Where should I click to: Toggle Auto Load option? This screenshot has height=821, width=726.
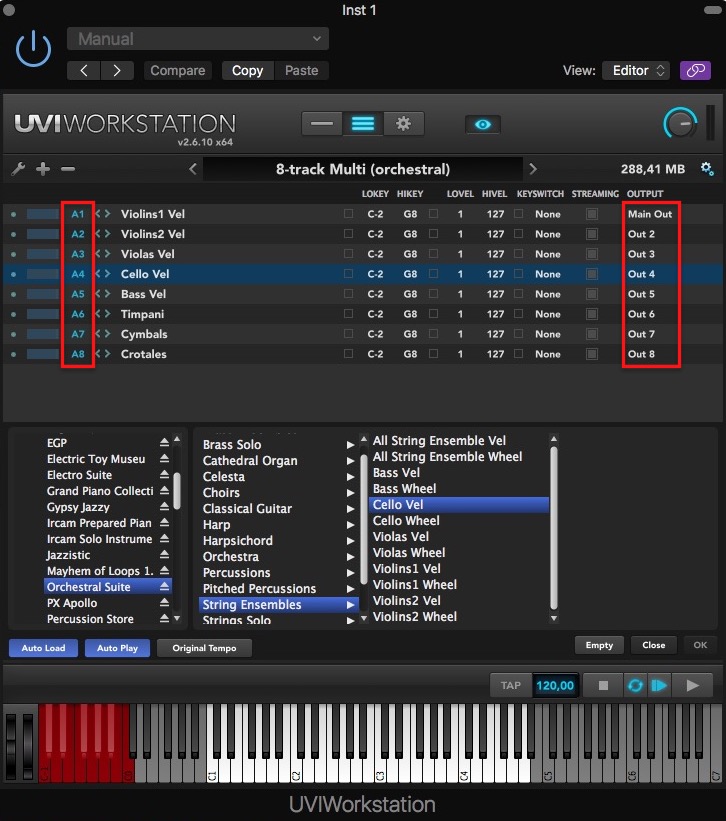[x=43, y=648]
